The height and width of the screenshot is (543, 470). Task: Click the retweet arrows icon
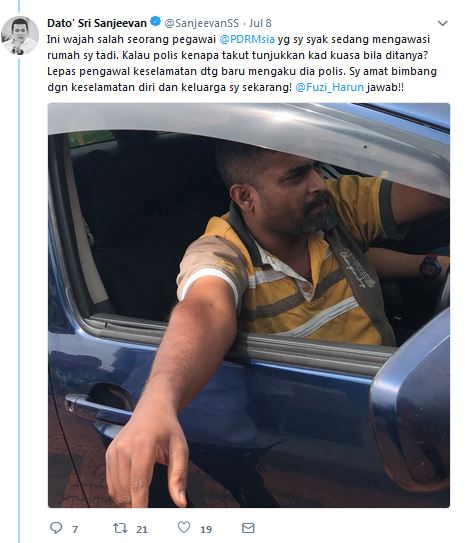tap(120, 528)
